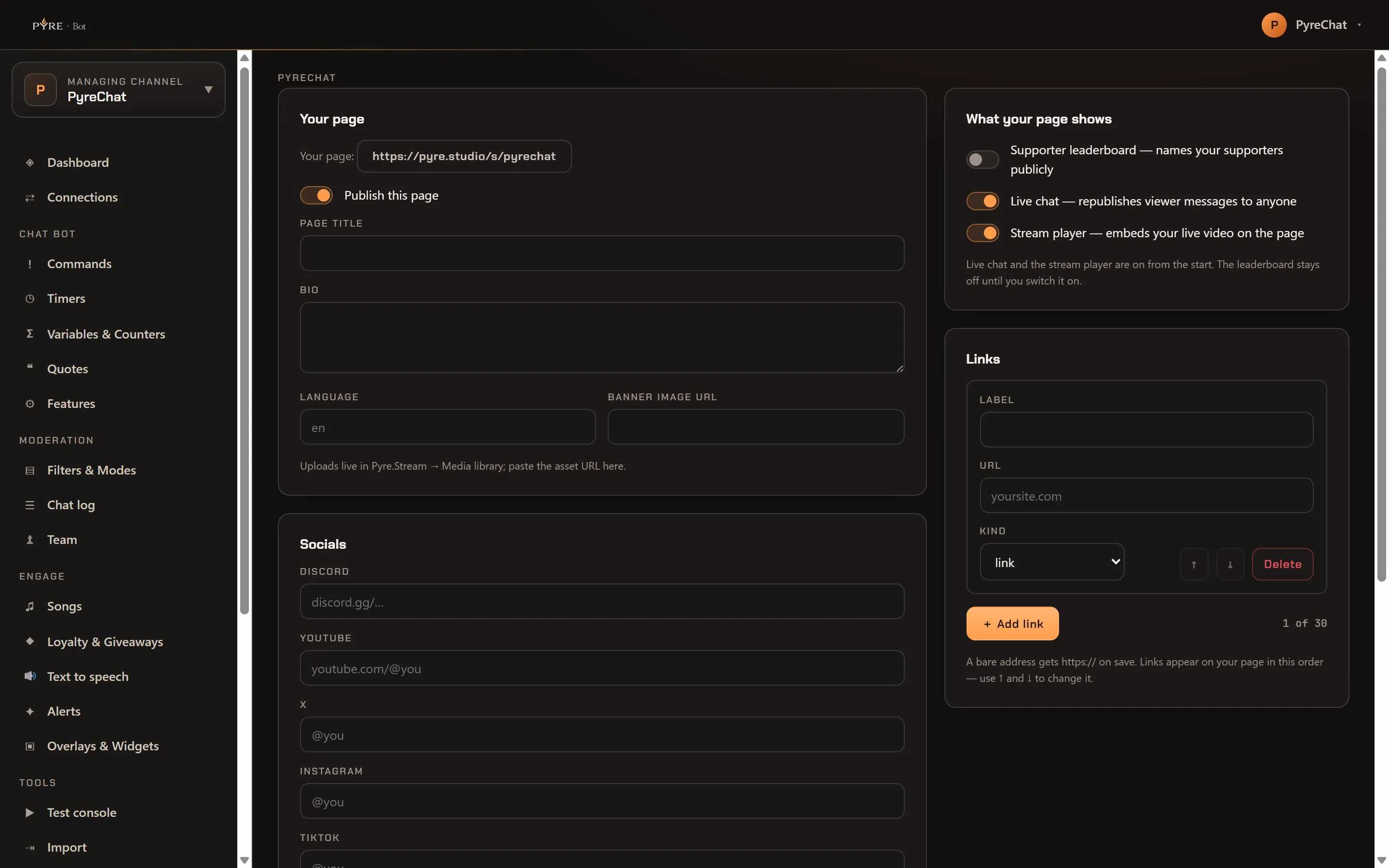
Task: Click the Features gear icon
Action: pos(30,404)
